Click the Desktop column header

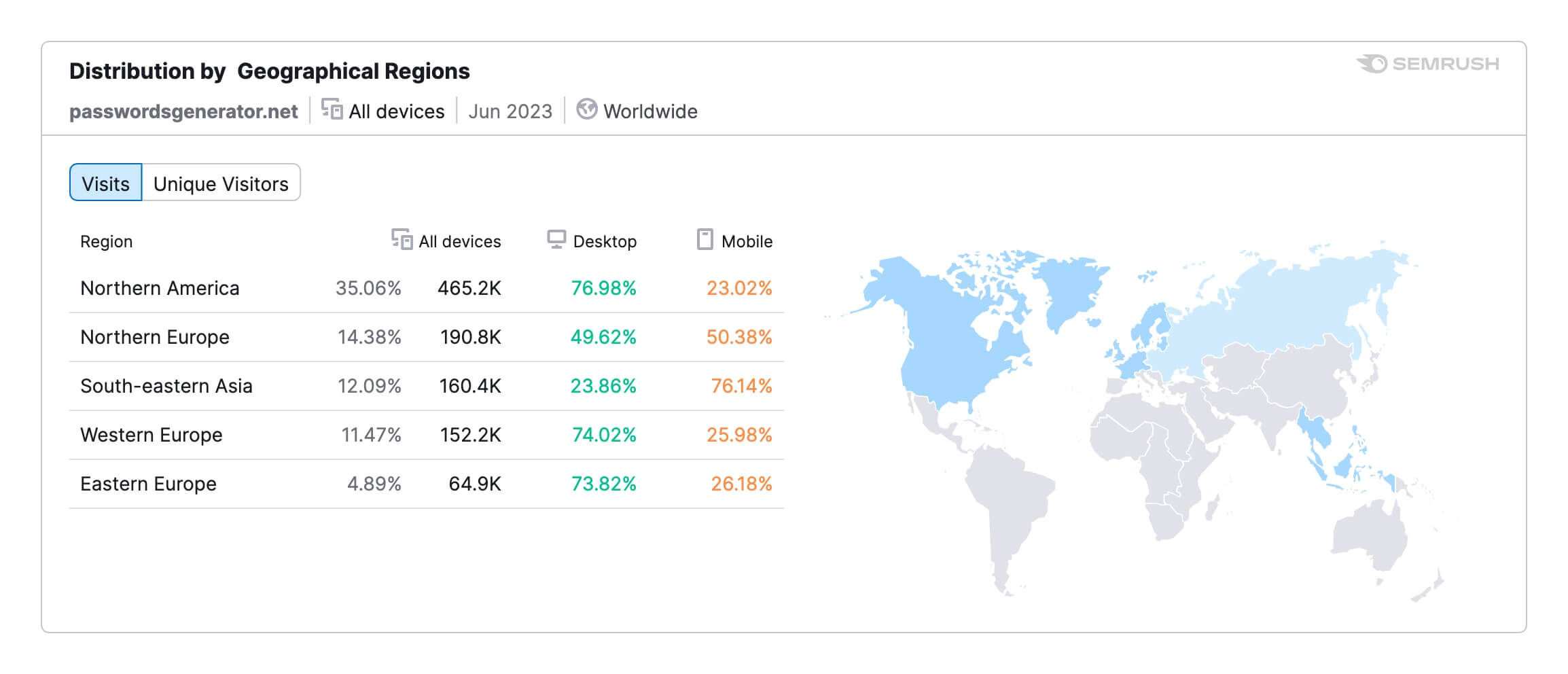pos(605,242)
